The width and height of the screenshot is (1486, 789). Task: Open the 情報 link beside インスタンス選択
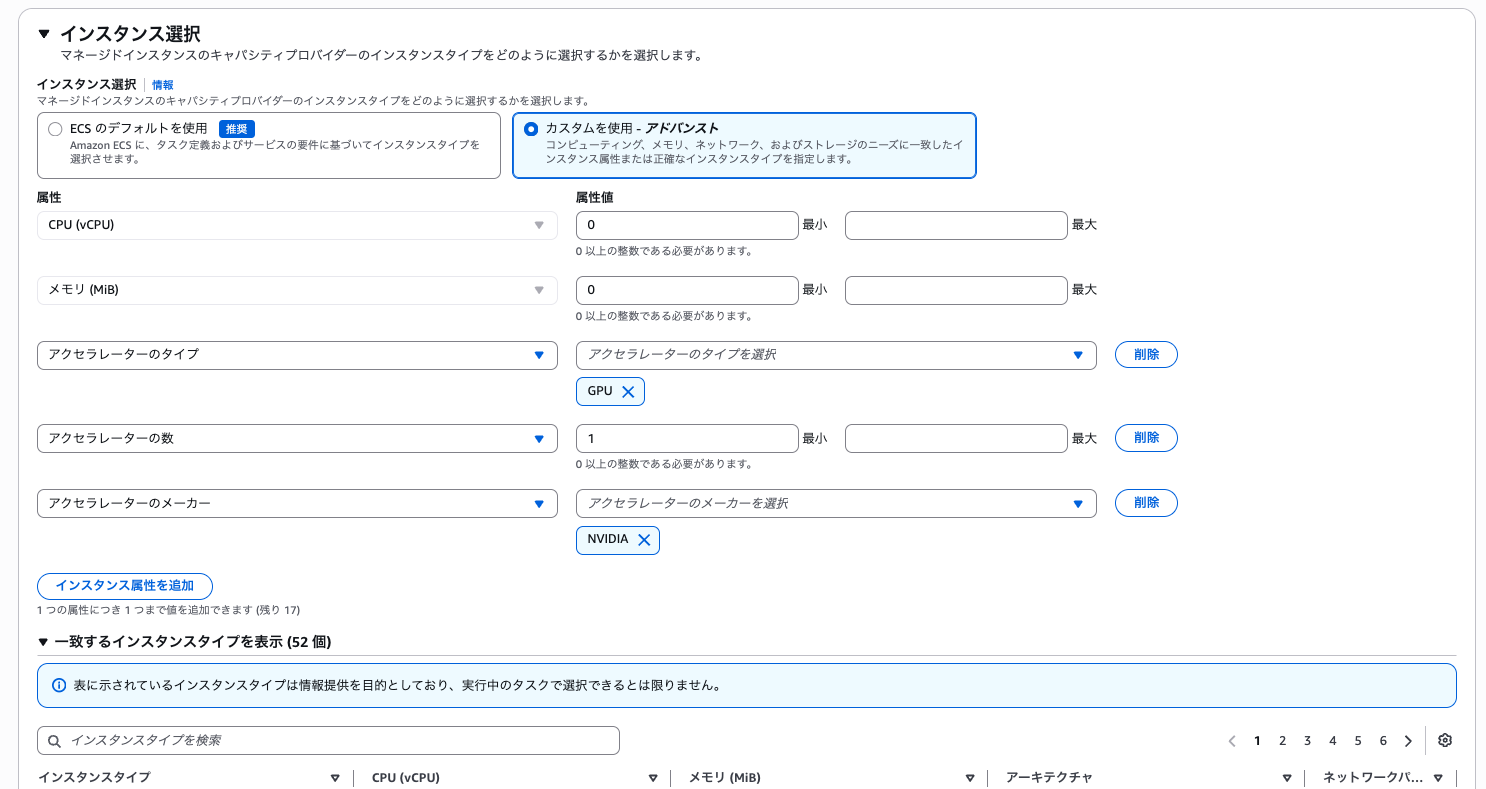pos(163,85)
